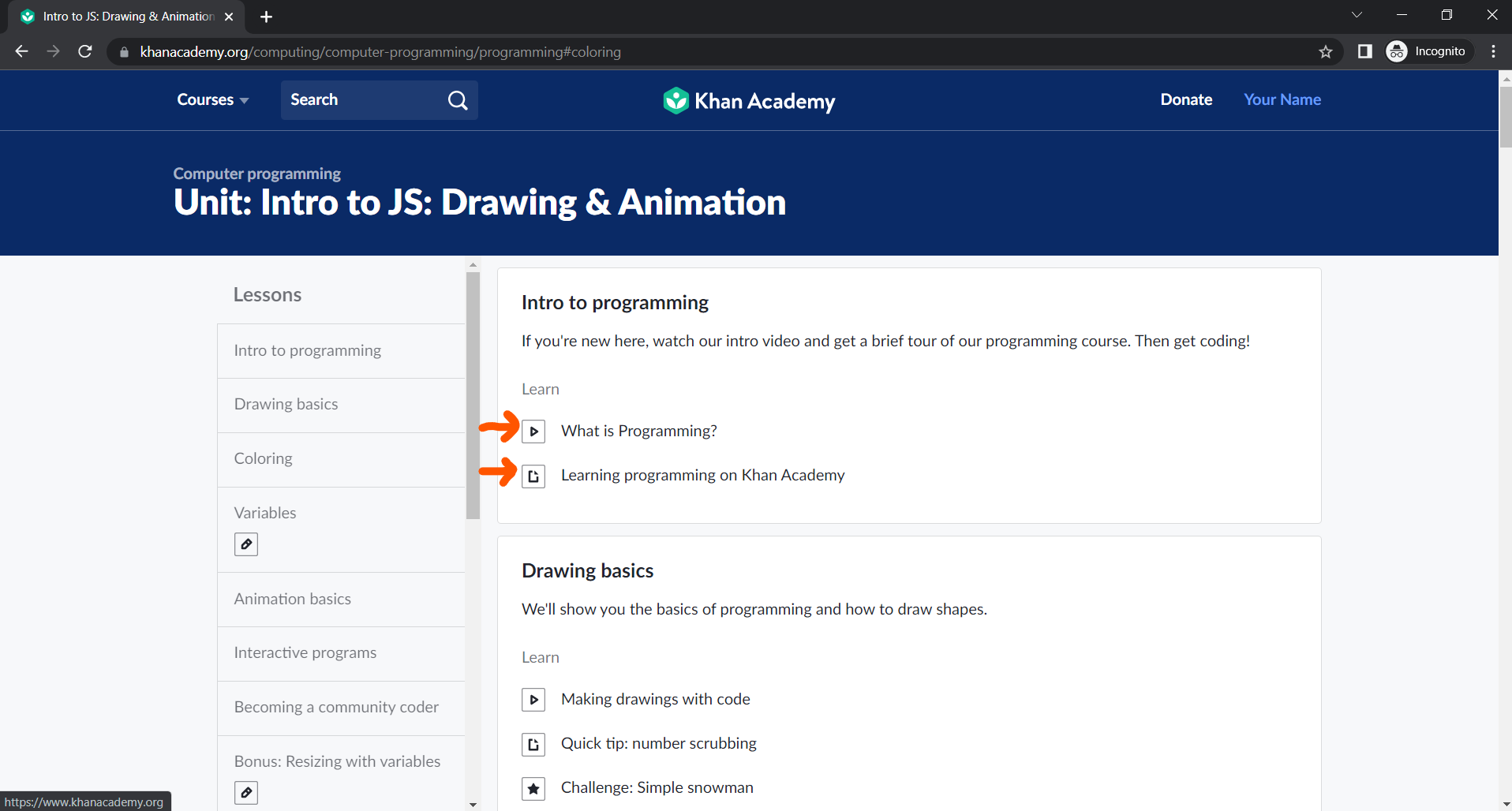Click the pencil edit icon under Variables
This screenshot has width=1512, height=811.
[x=245, y=544]
